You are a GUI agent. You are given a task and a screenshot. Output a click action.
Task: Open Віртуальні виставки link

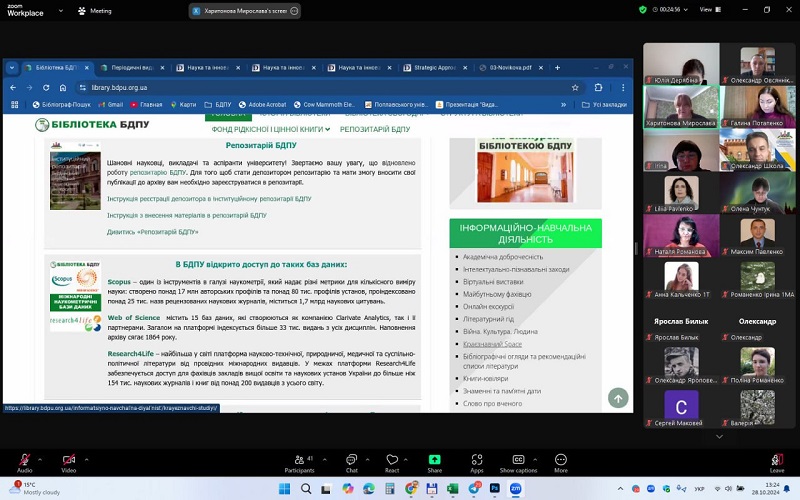point(493,282)
